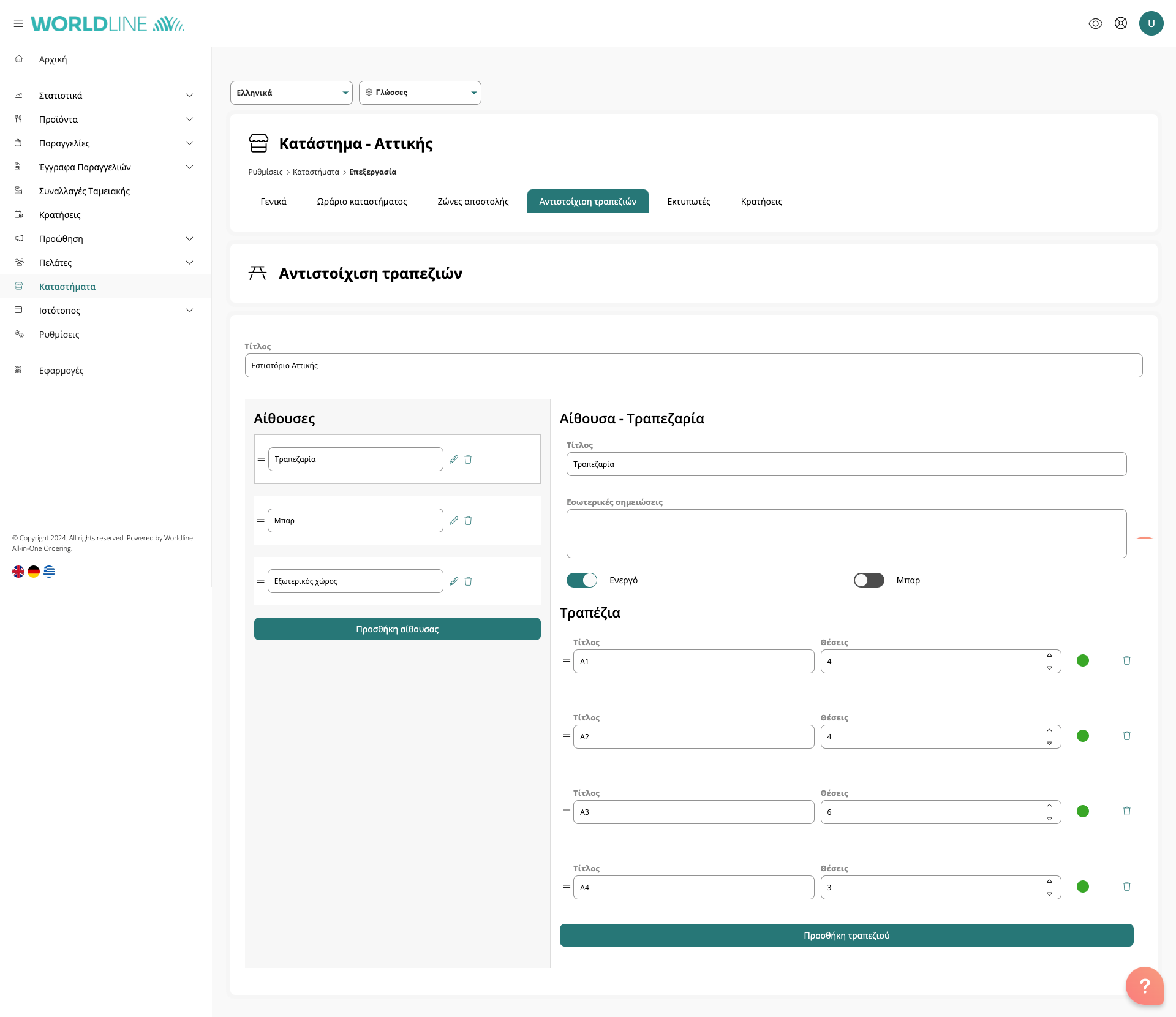Click the Προσθήκη τραπεζιού button
Viewport: 1176px width, 1017px height.
pos(846,936)
